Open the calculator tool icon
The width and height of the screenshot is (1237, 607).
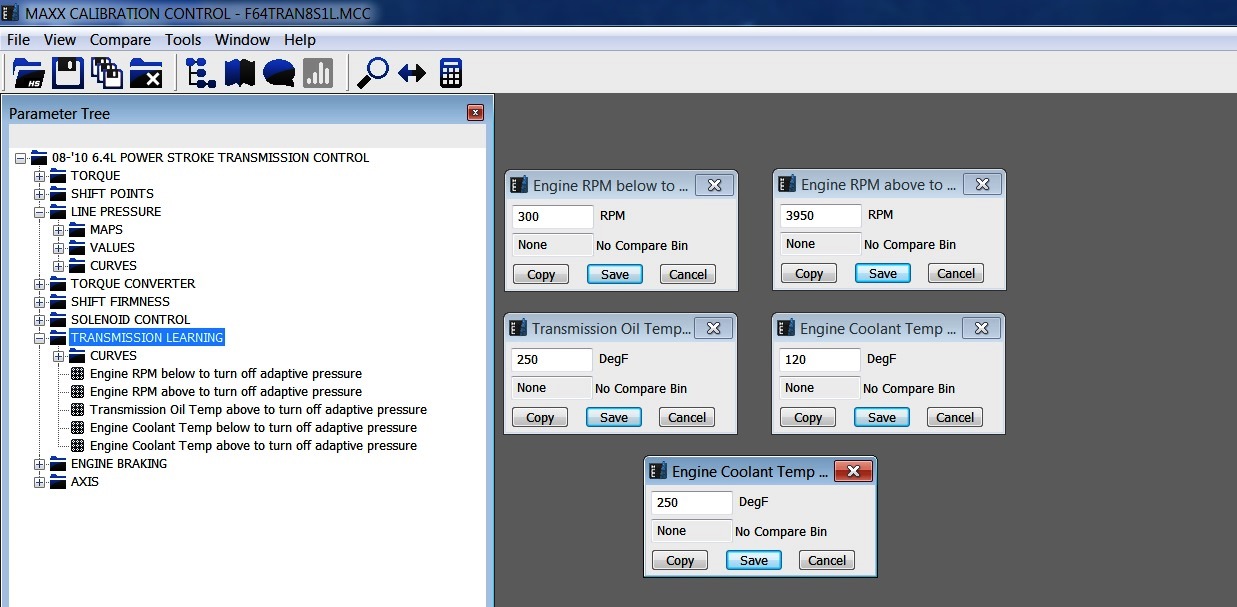[451, 73]
